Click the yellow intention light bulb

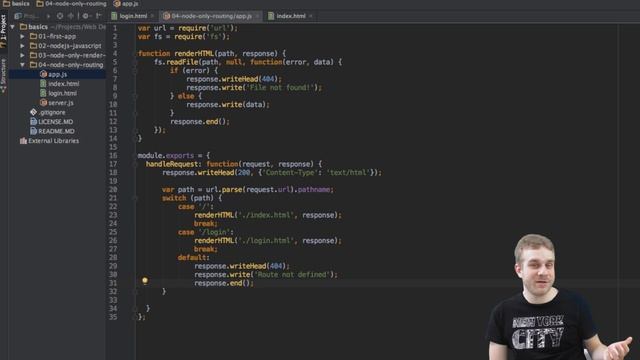pyautogui.click(x=145, y=280)
